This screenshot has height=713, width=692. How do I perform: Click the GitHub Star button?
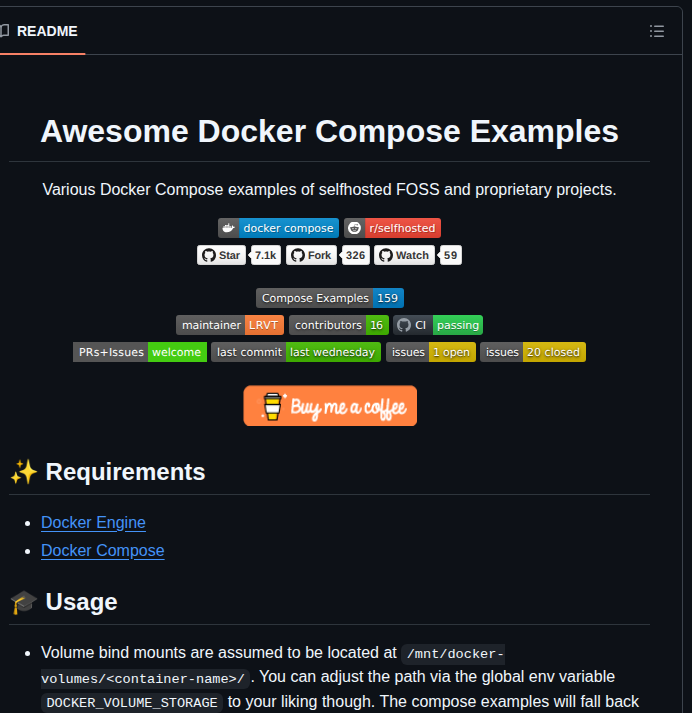tap(221, 255)
